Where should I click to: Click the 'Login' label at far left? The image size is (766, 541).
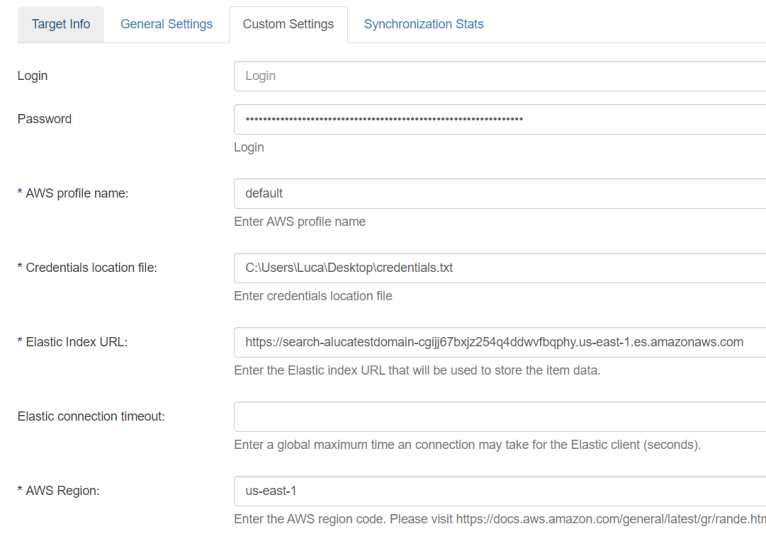point(32,76)
